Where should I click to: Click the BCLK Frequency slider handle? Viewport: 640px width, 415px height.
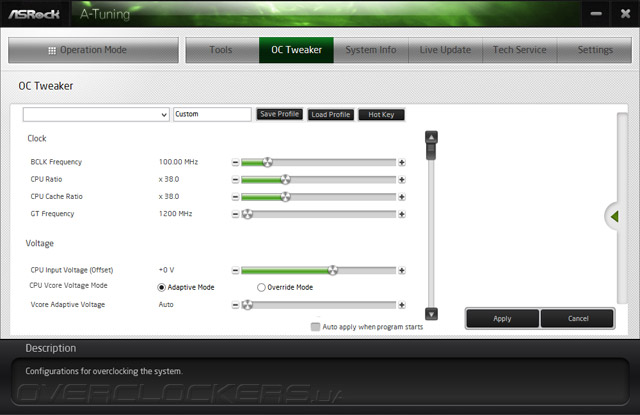coord(267,162)
